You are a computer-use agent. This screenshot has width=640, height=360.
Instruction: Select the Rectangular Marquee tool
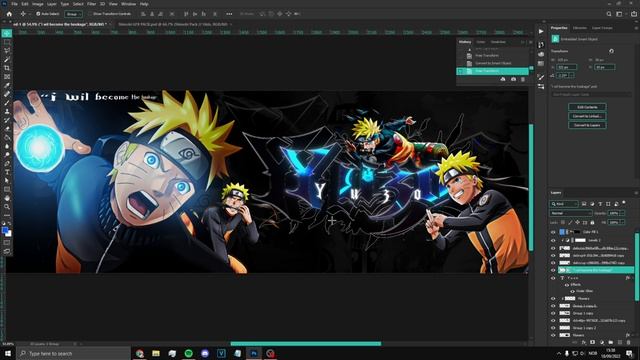pos(7,42)
